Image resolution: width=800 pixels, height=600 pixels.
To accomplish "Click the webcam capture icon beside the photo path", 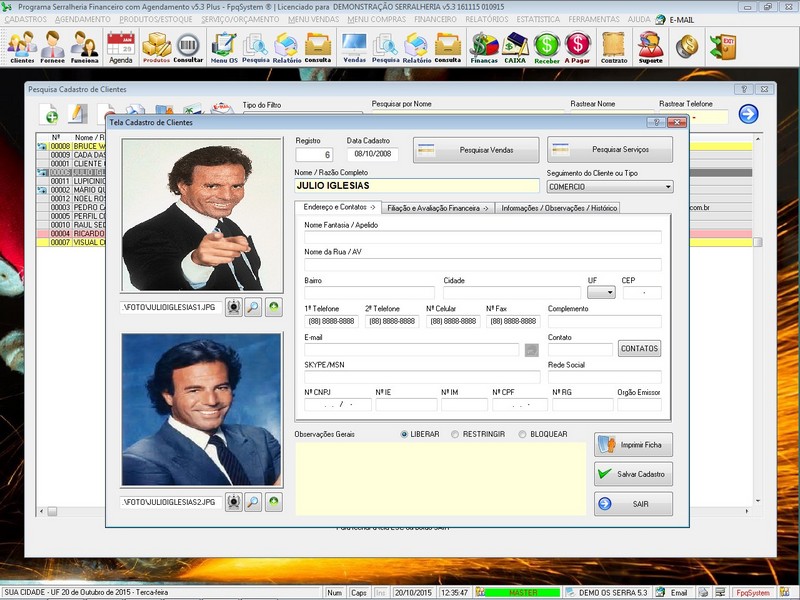I will pos(232,307).
